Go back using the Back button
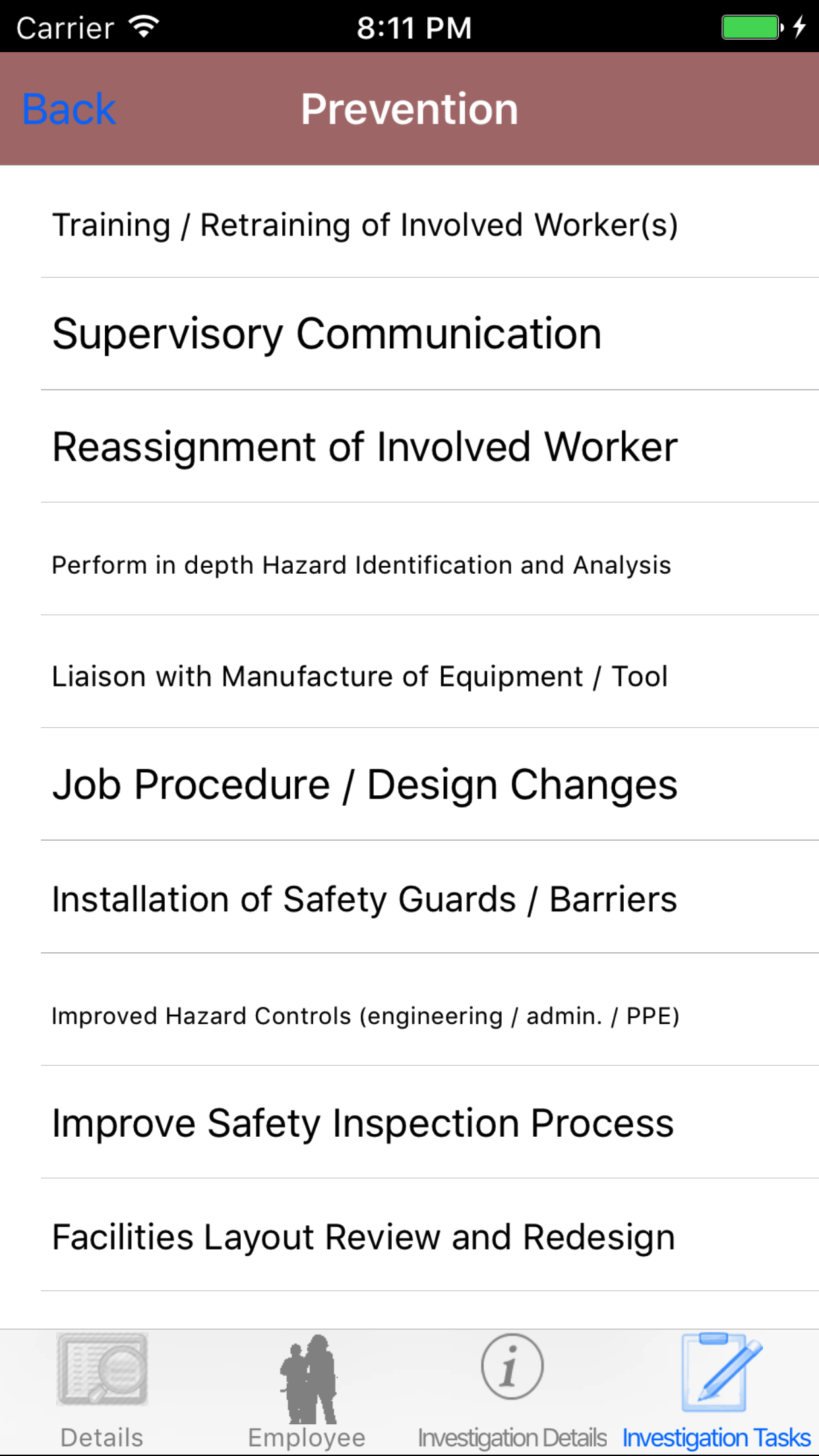The height and width of the screenshot is (1456, 819). click(69, 109)
